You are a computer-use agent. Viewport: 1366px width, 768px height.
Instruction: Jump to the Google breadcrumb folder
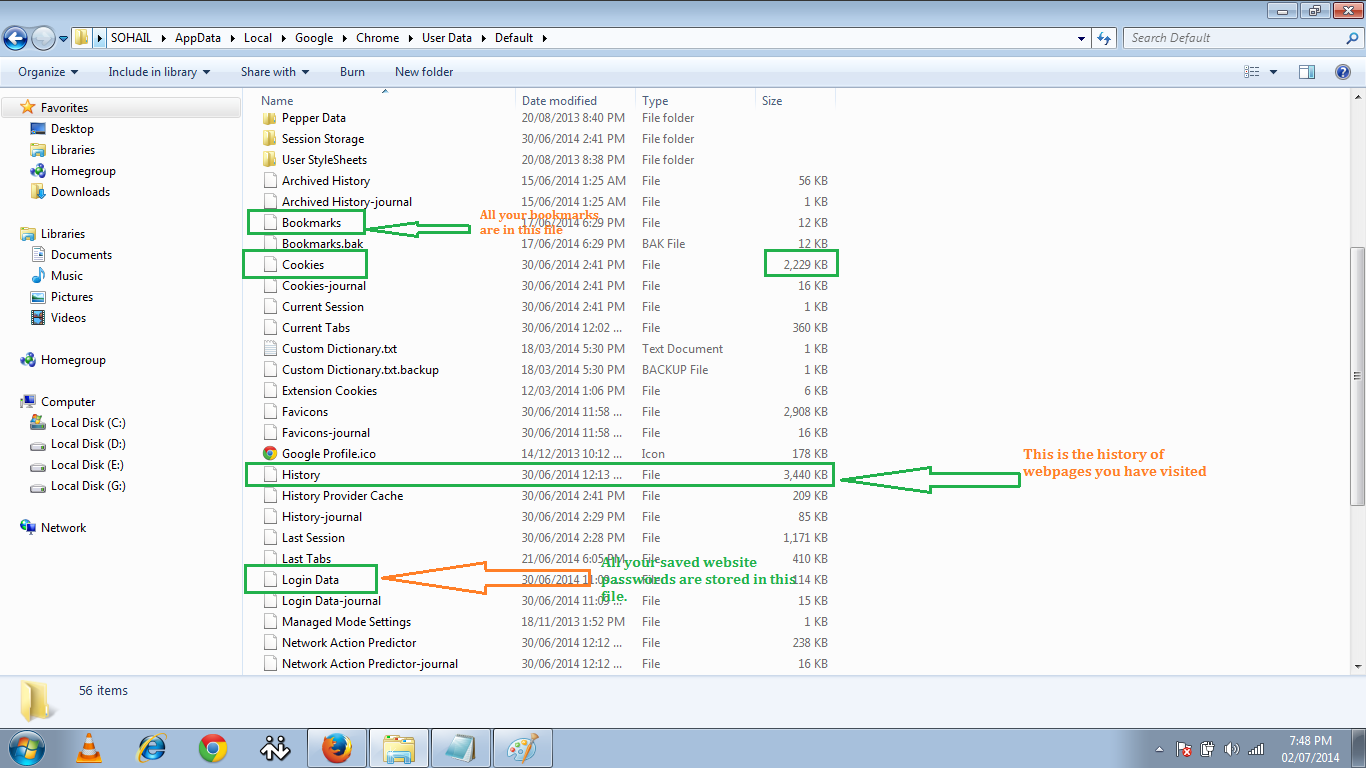[x=314, y=38]
